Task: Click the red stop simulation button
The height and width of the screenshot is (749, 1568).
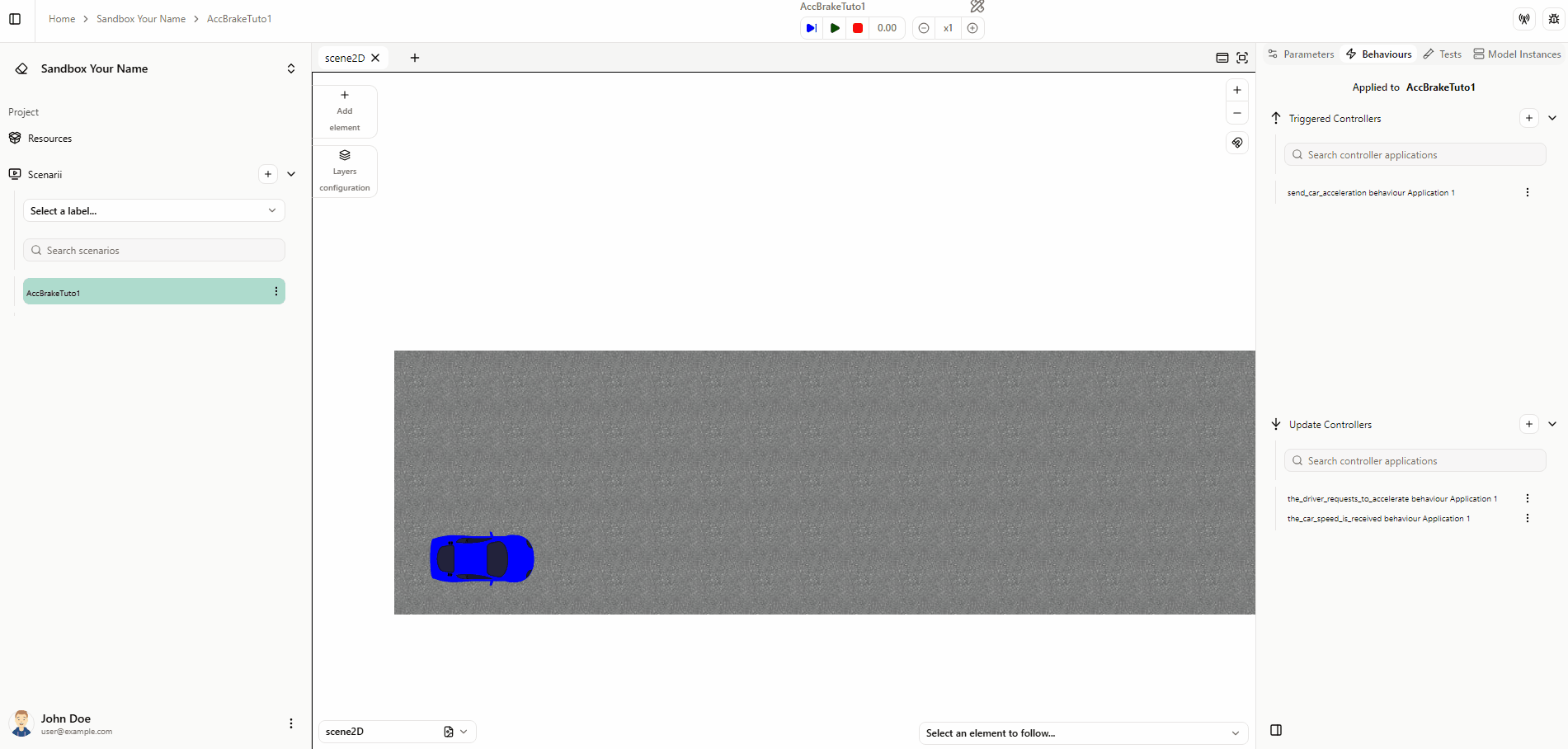Action: pyautogui.click(x=858, y=28)
